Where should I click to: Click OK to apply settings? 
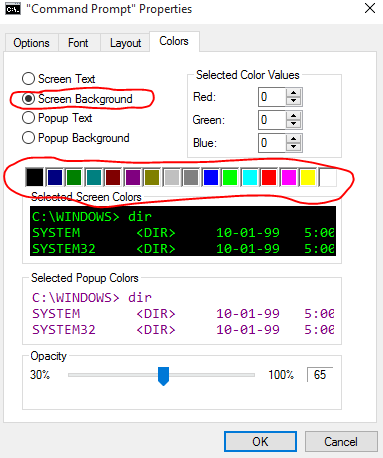[260, 442]
